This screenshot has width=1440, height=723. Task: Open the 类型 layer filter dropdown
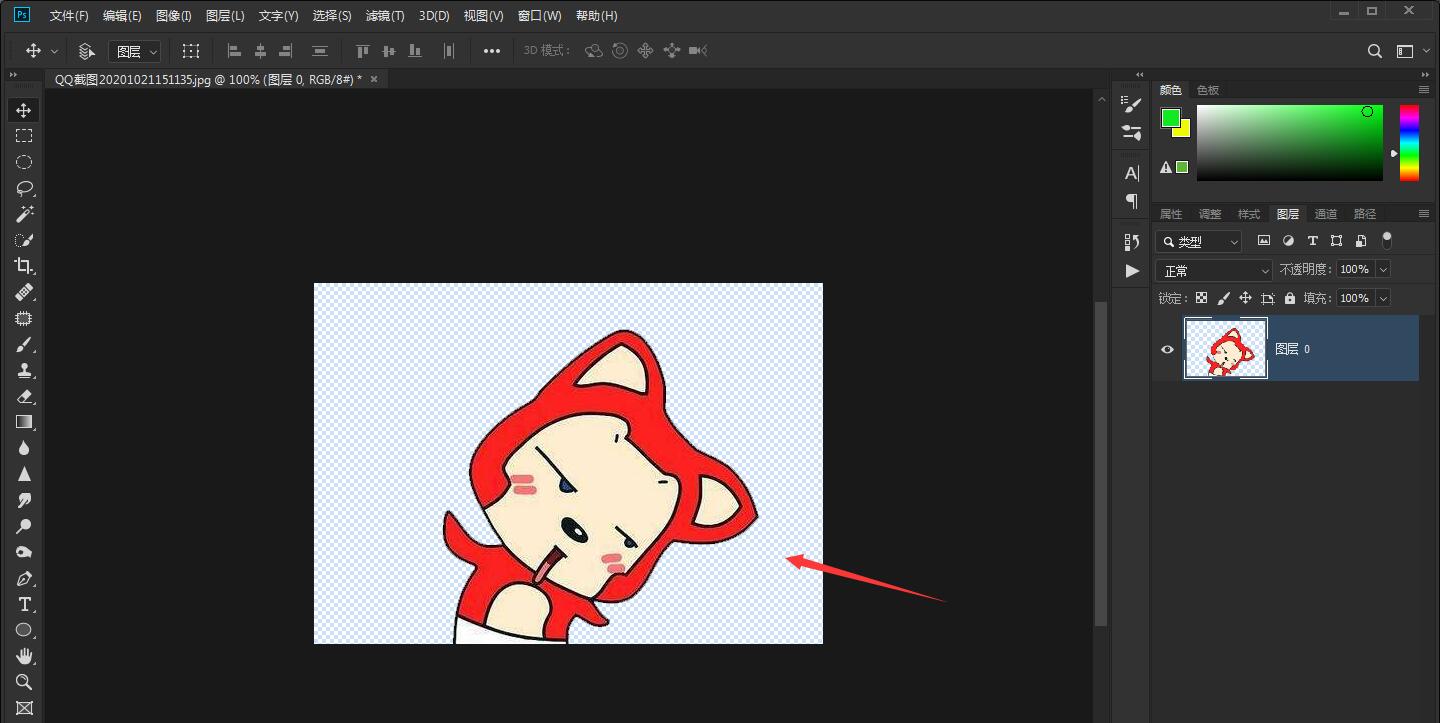pos(1198,242)
